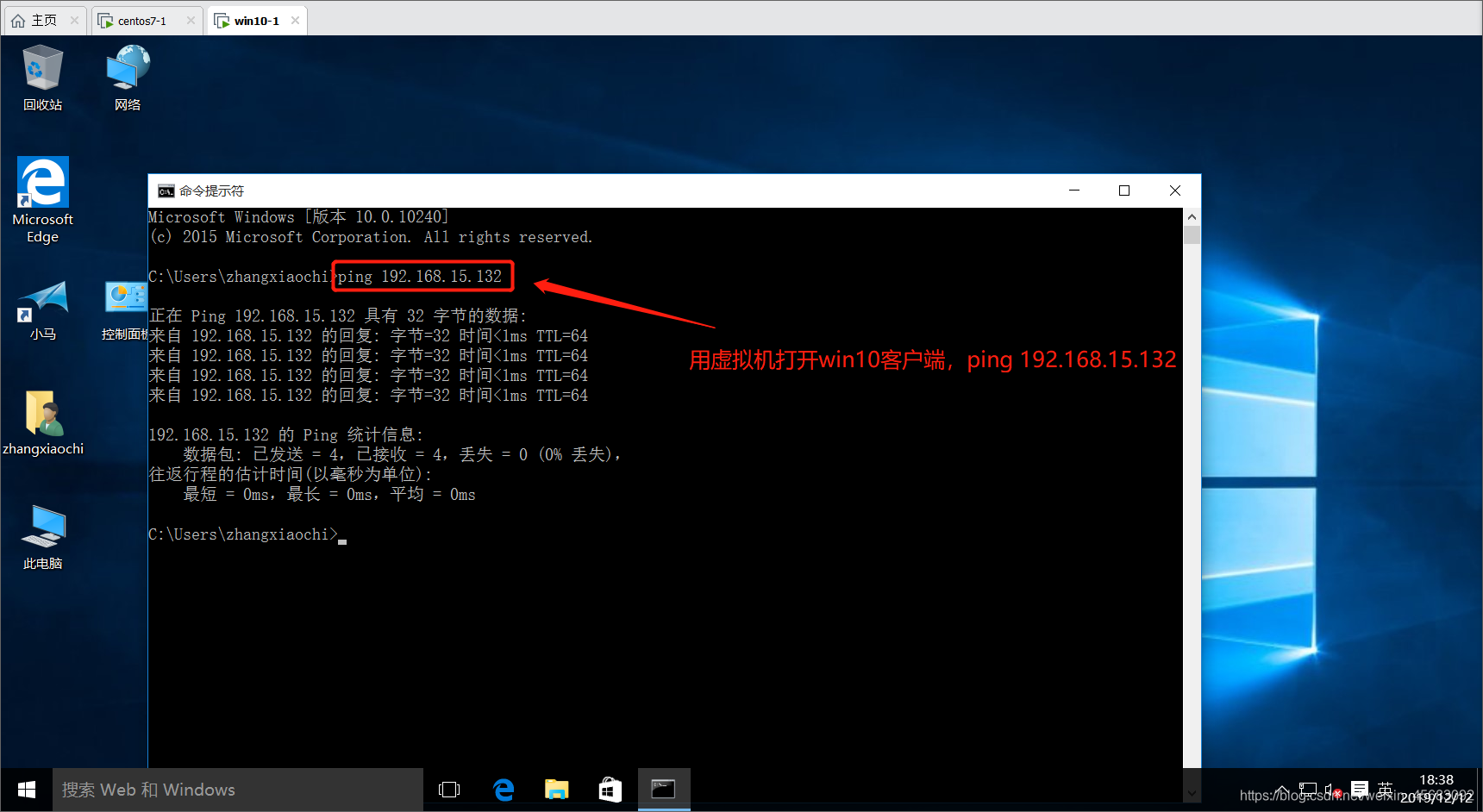The image size is (1483, 812).
Task: Click the search Web and Windows box
Action: click(238, 790)
